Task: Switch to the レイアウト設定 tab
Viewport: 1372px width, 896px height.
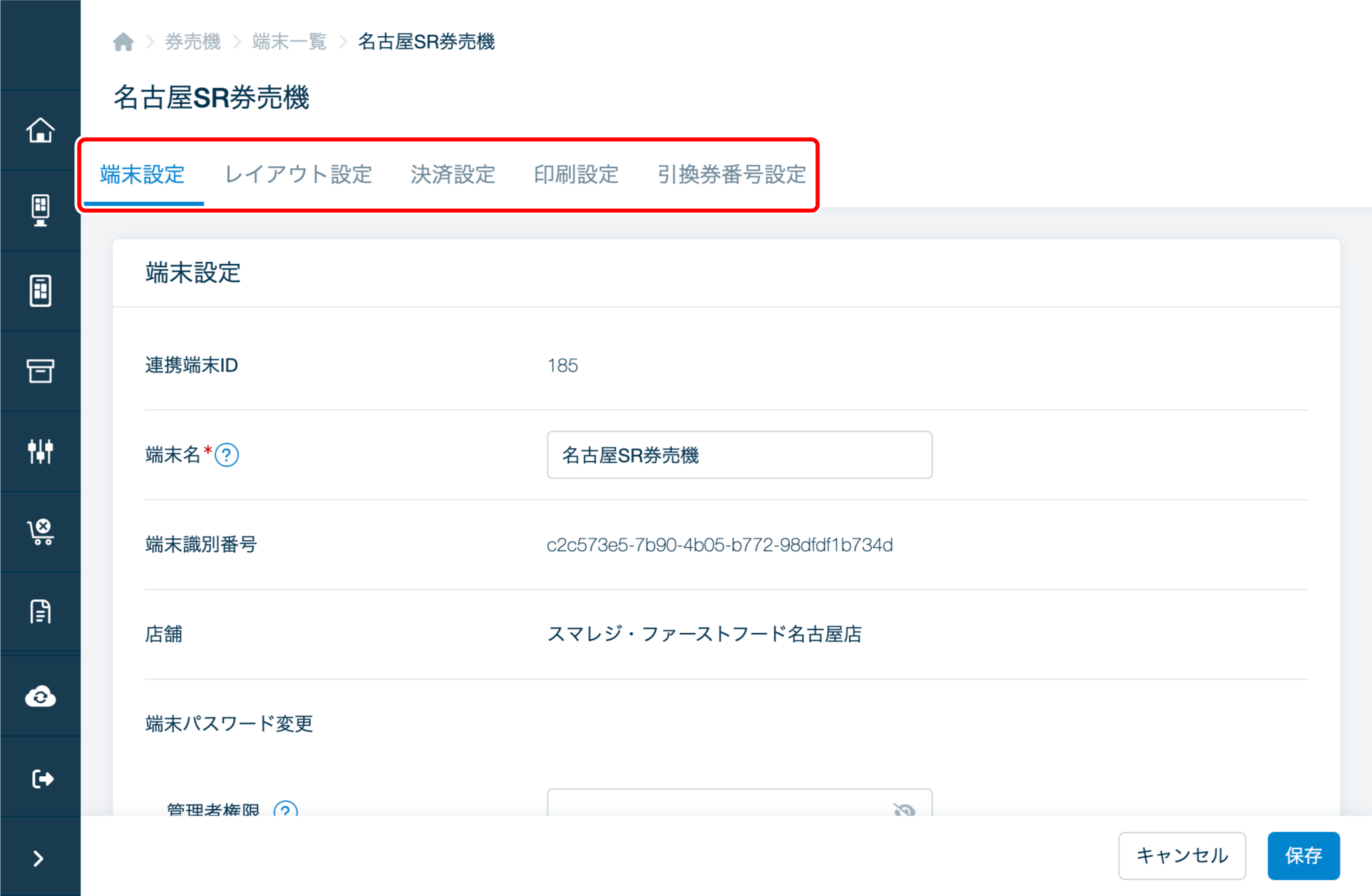Action: pos(298,175)
